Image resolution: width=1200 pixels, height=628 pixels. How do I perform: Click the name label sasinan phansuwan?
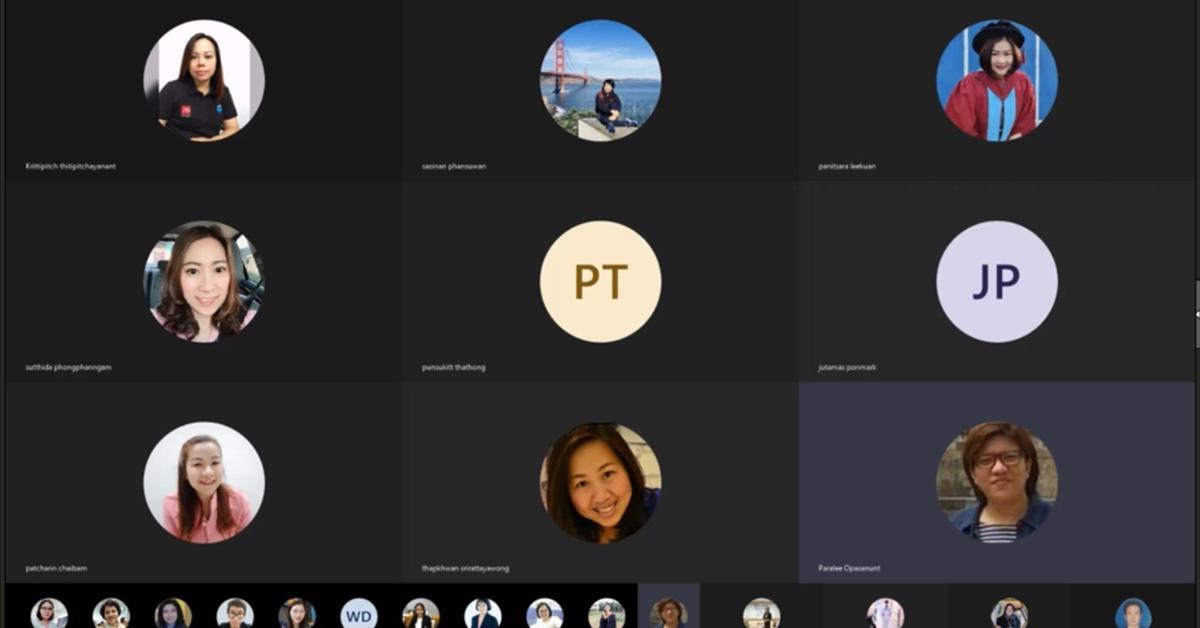(454, 166)
